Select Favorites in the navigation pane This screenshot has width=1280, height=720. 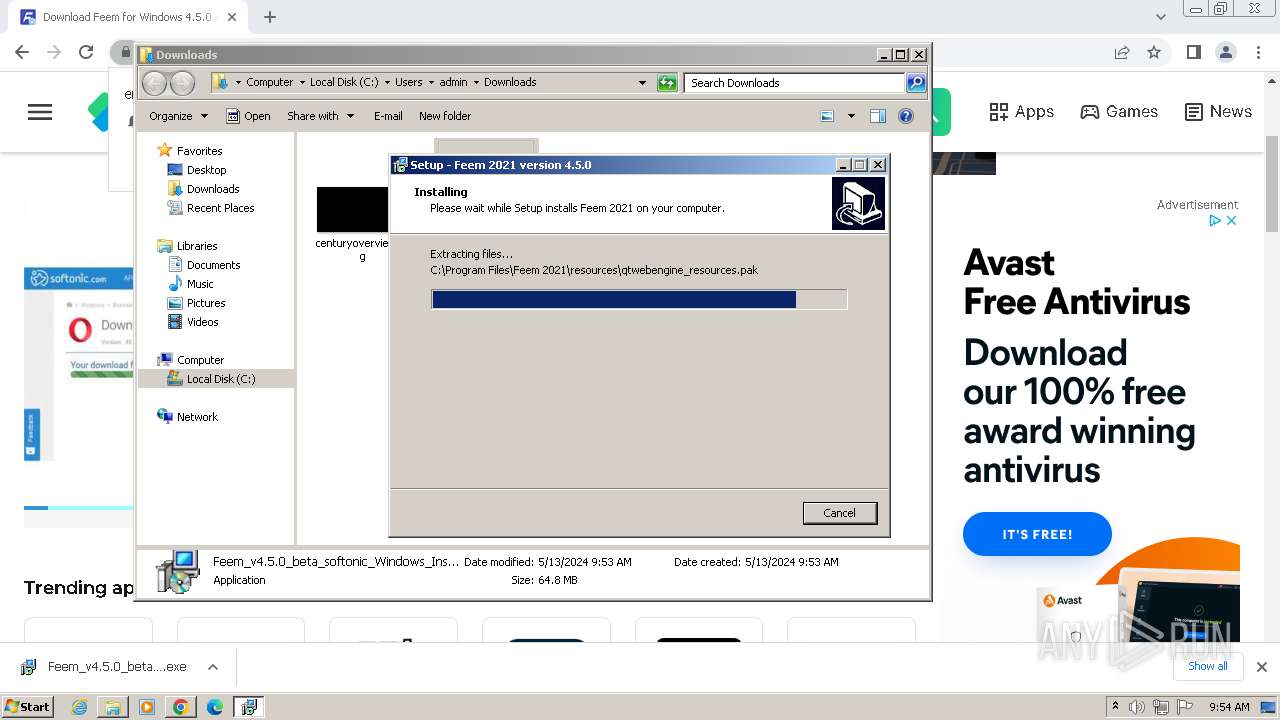pyautogui.click(x=199, y=151)
